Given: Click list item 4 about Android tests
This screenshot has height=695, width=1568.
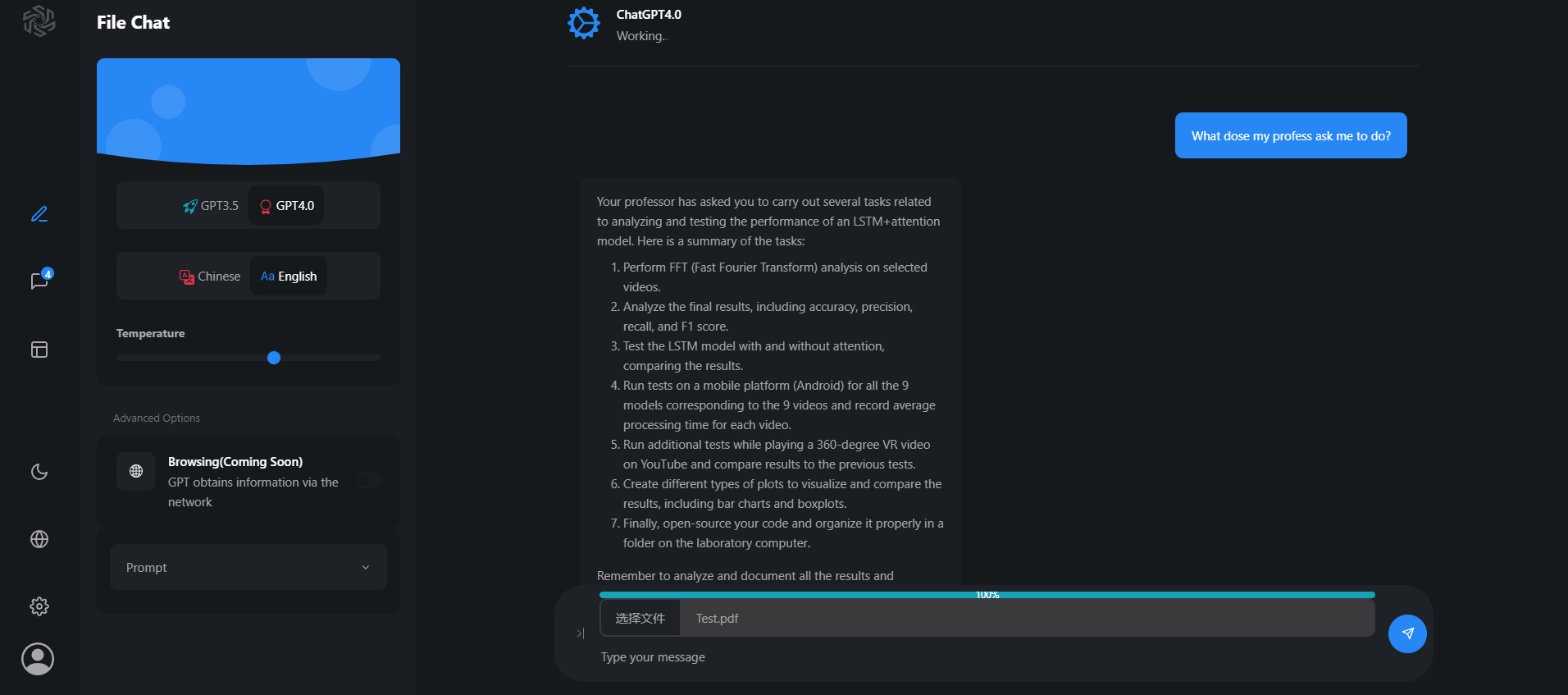Looking at the screenshot, I should tap(775, 405).
